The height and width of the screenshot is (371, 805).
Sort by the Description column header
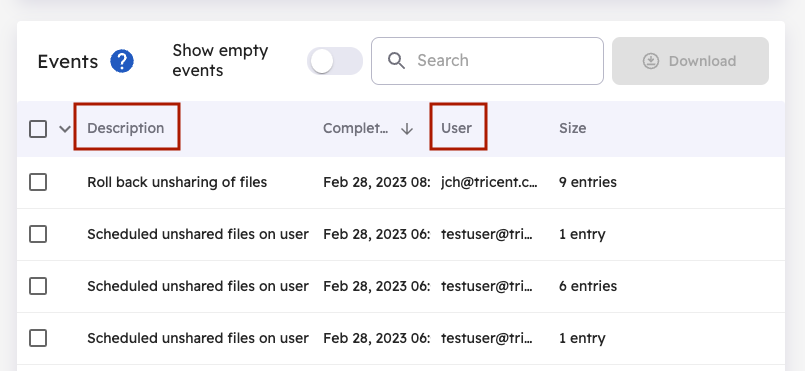point(126,128)
